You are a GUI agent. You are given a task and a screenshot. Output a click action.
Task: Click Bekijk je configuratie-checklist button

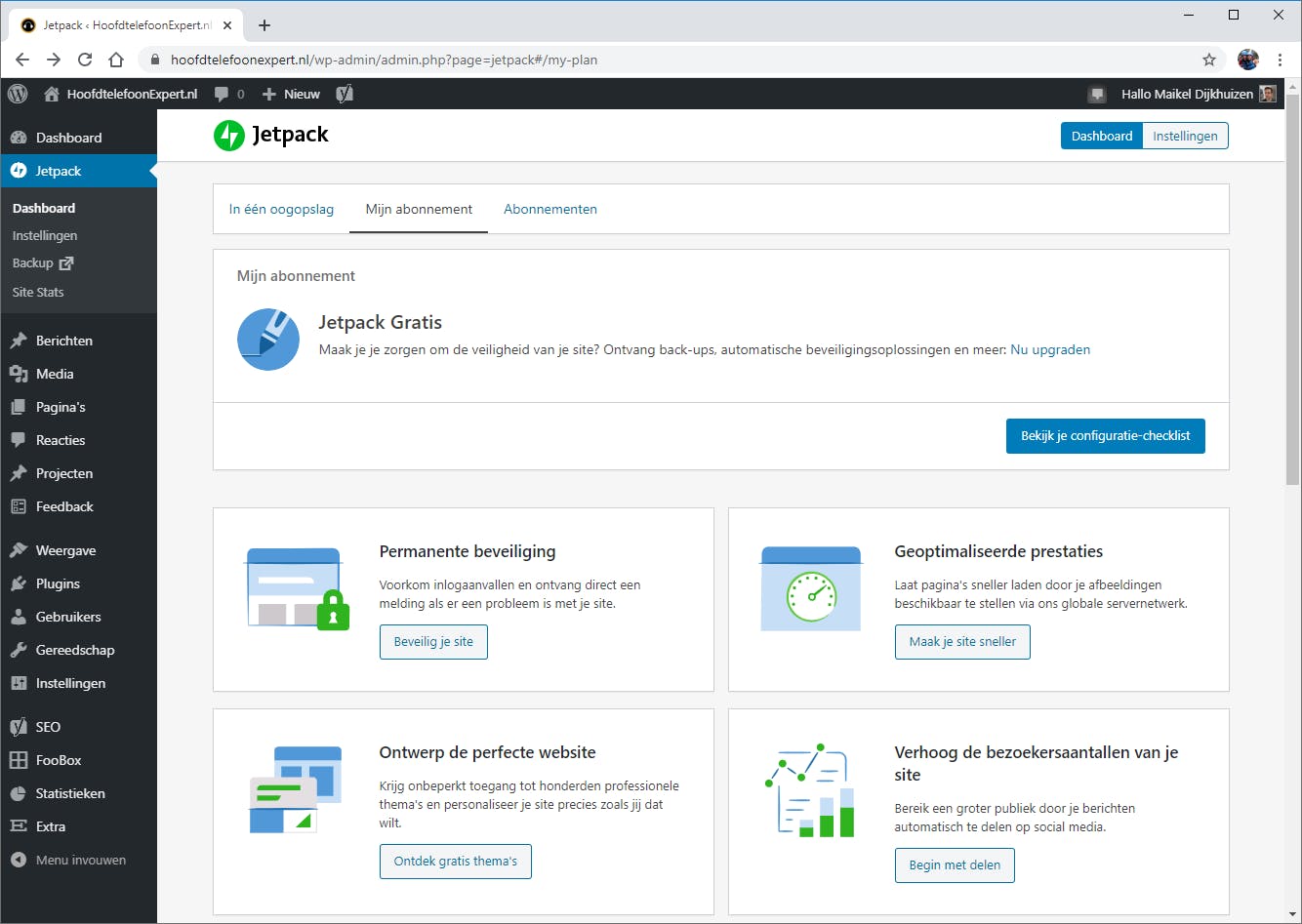pos(1106,436)
